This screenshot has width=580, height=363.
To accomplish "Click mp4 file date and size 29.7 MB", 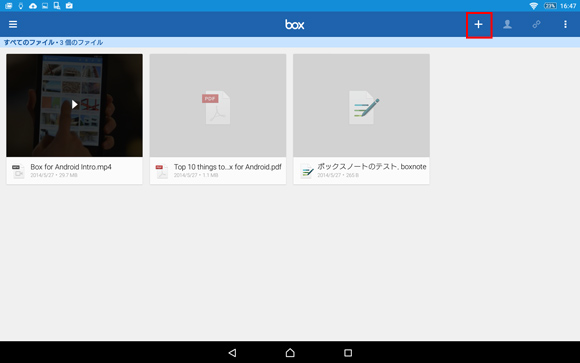I will pyautogui.click(x=54, y=175).
